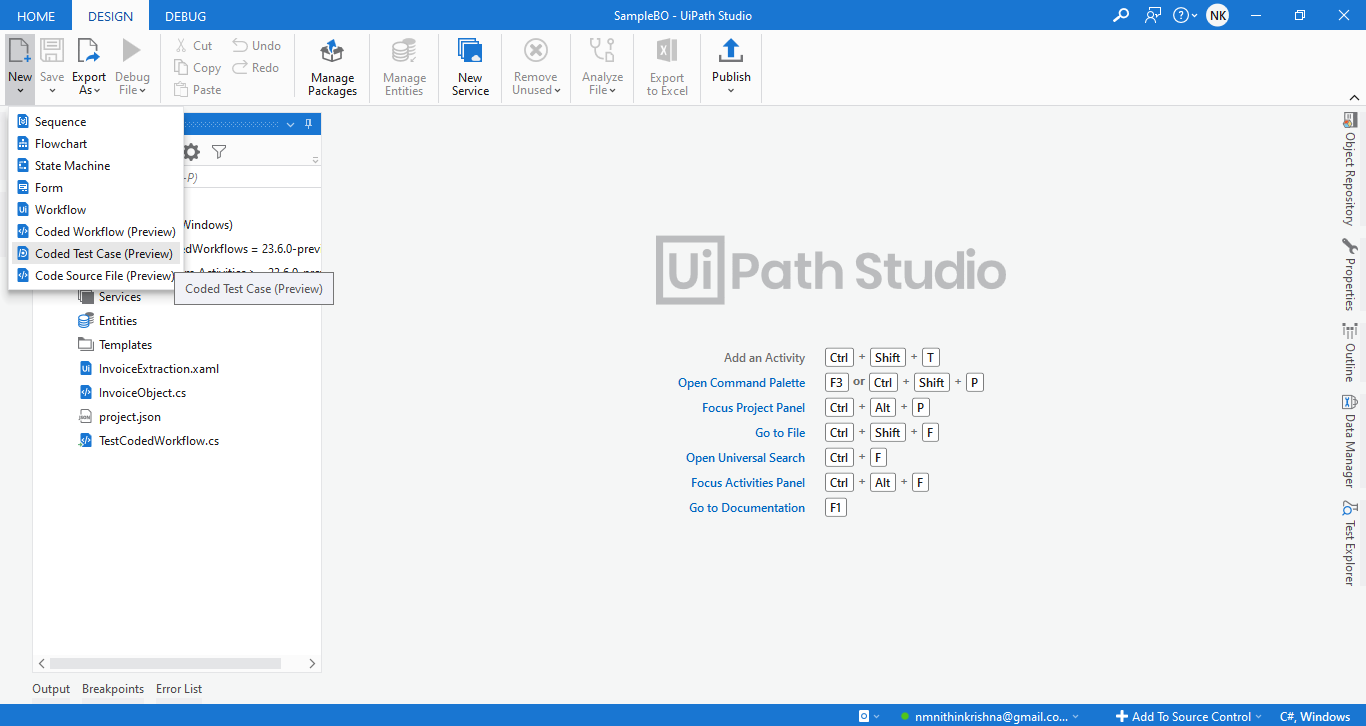Click the Debug File play icon
Screen dimensions: 1366x726
coord(132,51)
